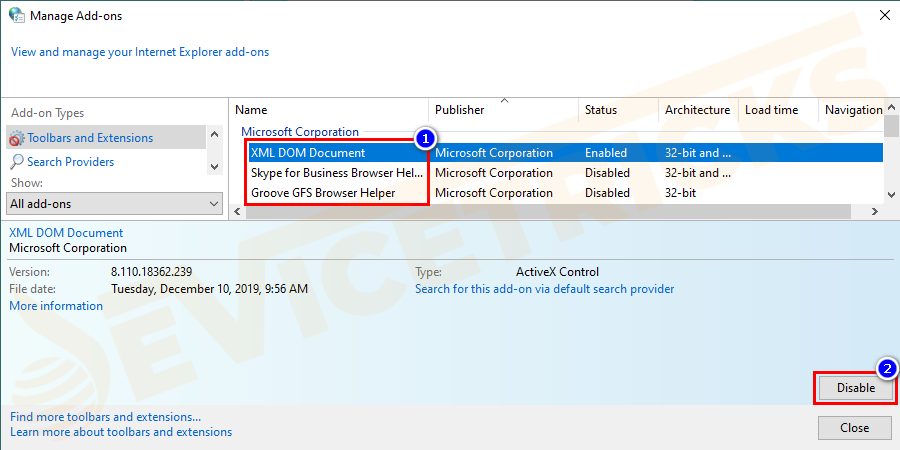Click the Close button
This screenshot has height=450, width=900.
[855, 428]
